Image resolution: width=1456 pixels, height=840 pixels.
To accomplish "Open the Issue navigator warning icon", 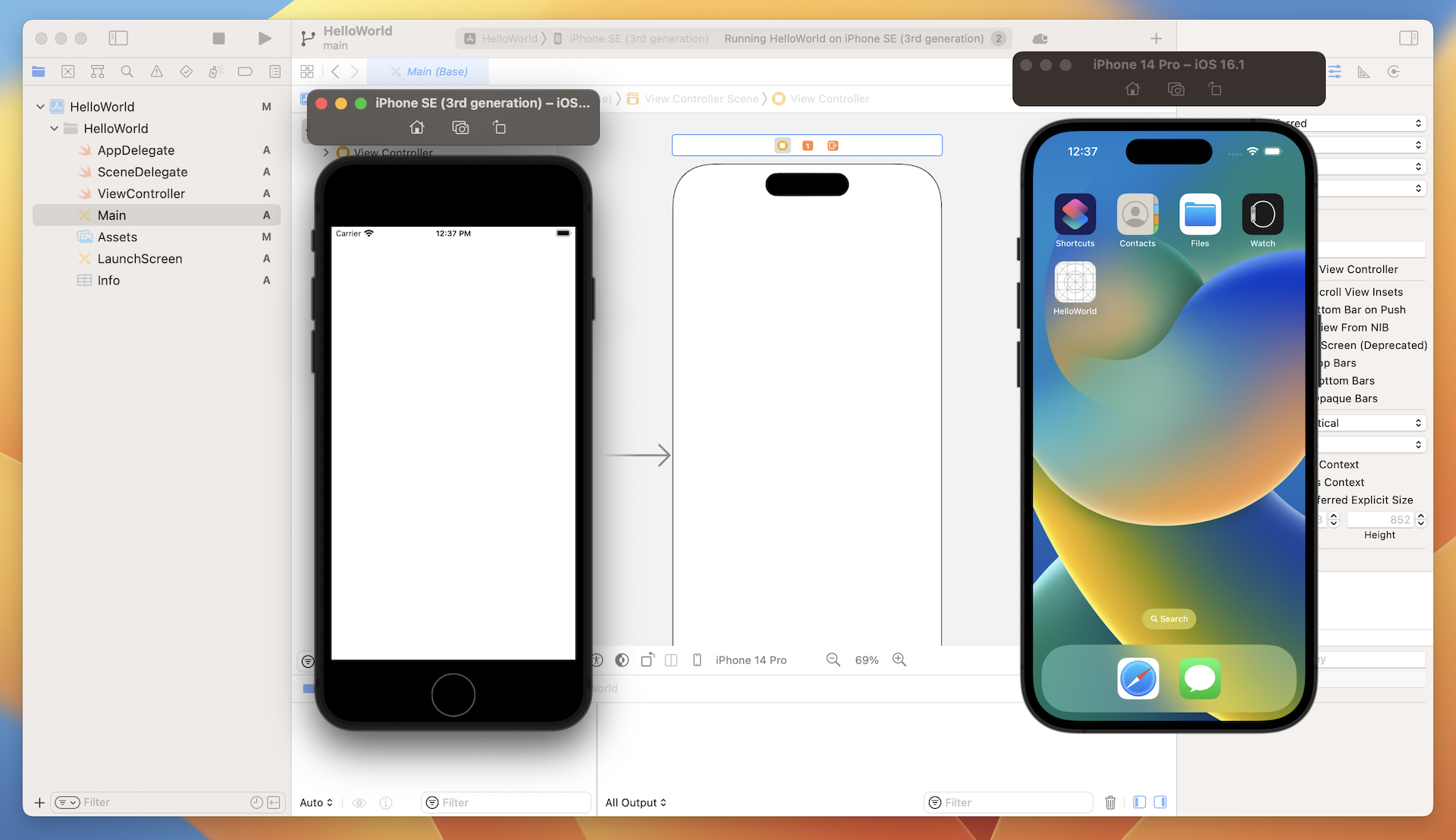I will coord(156,71).
